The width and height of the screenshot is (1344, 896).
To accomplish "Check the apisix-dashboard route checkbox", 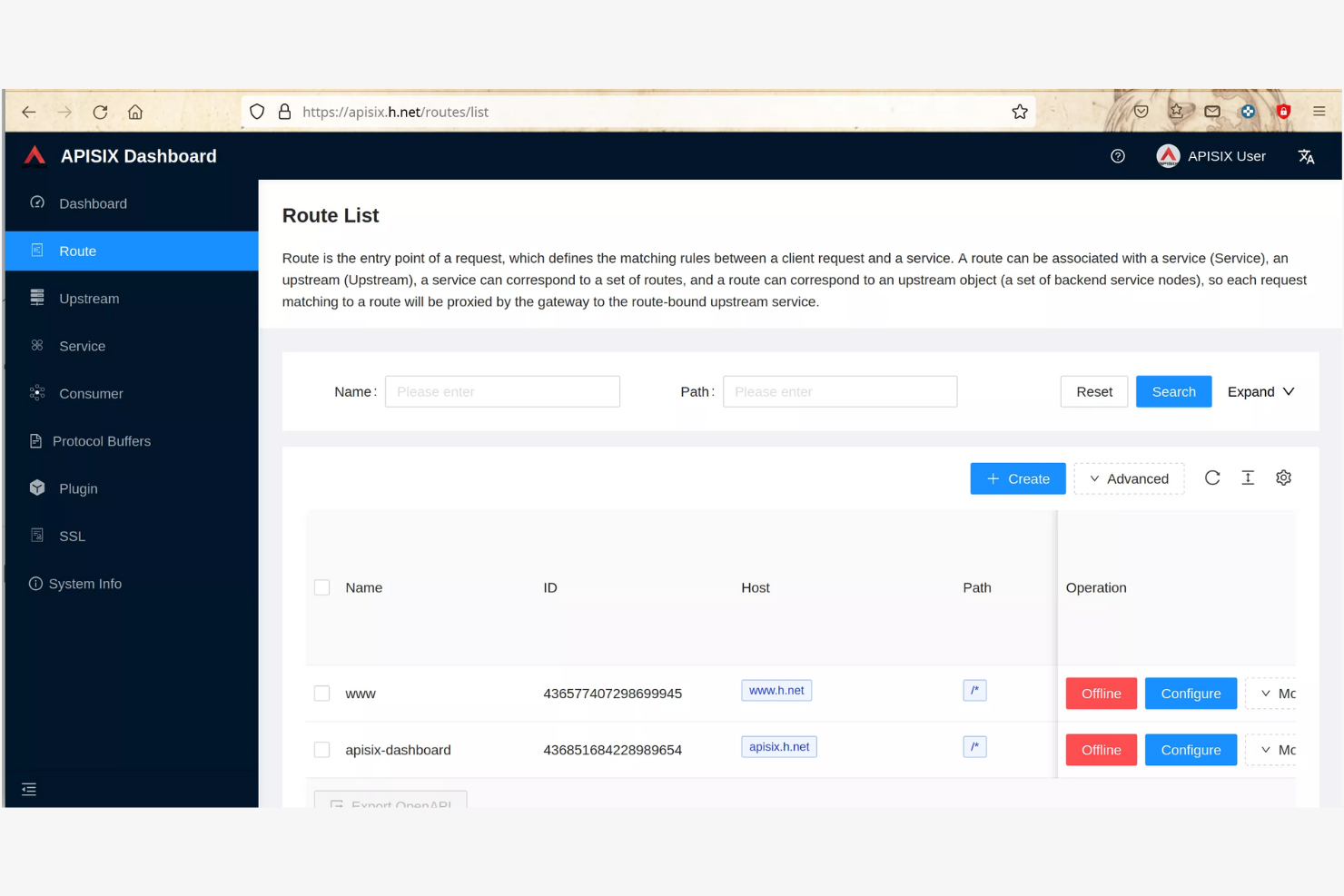I will (321, 750).
